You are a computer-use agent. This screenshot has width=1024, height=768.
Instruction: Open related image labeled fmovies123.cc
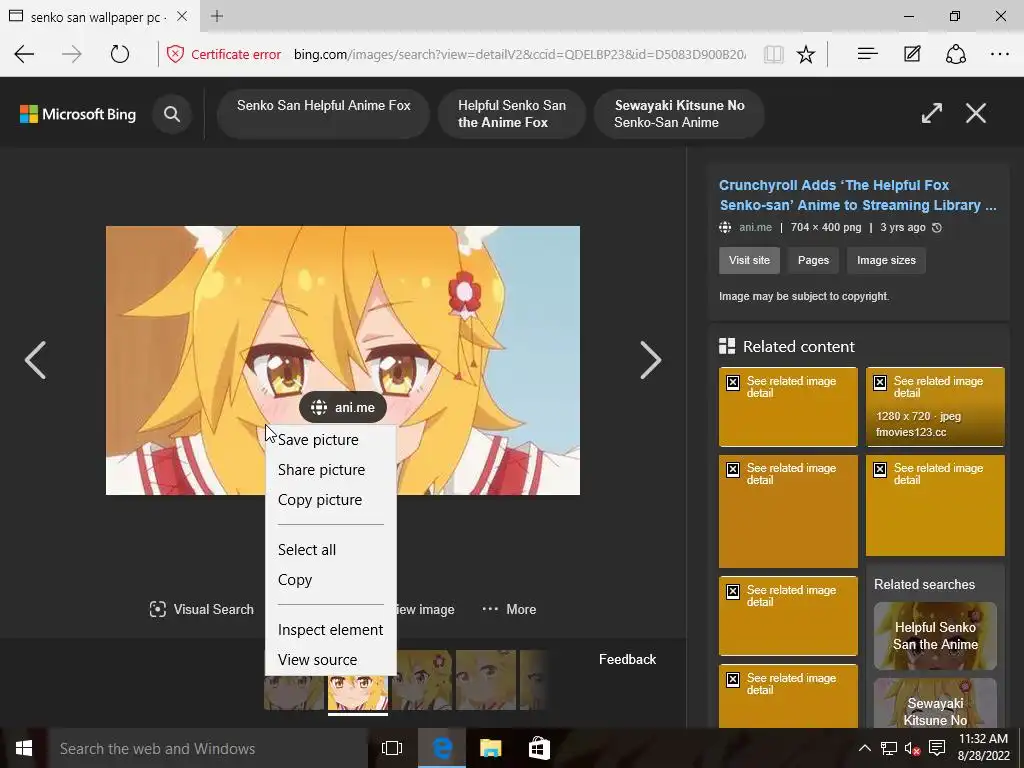(935, 407)
